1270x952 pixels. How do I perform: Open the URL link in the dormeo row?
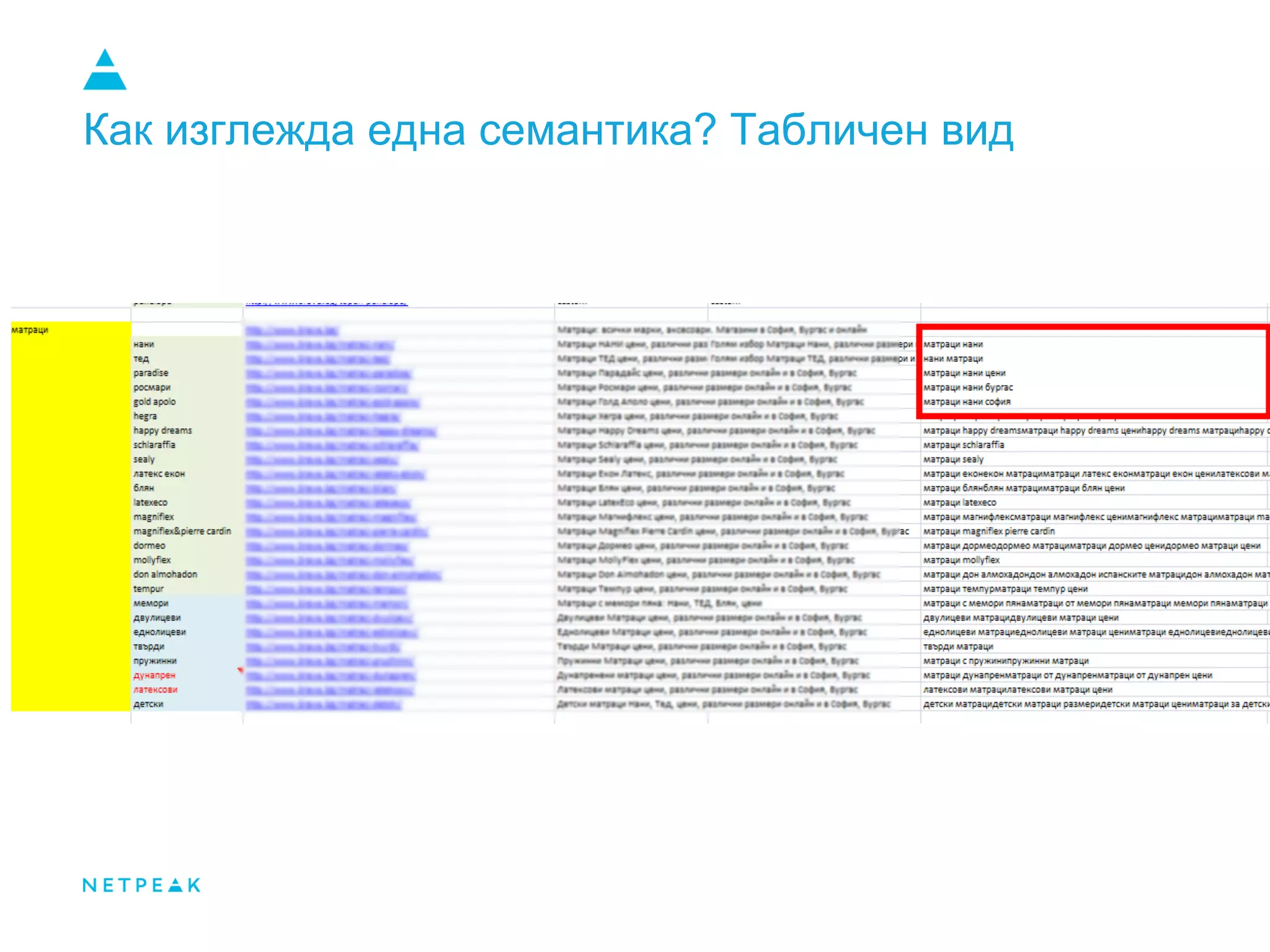coord(327,546)
